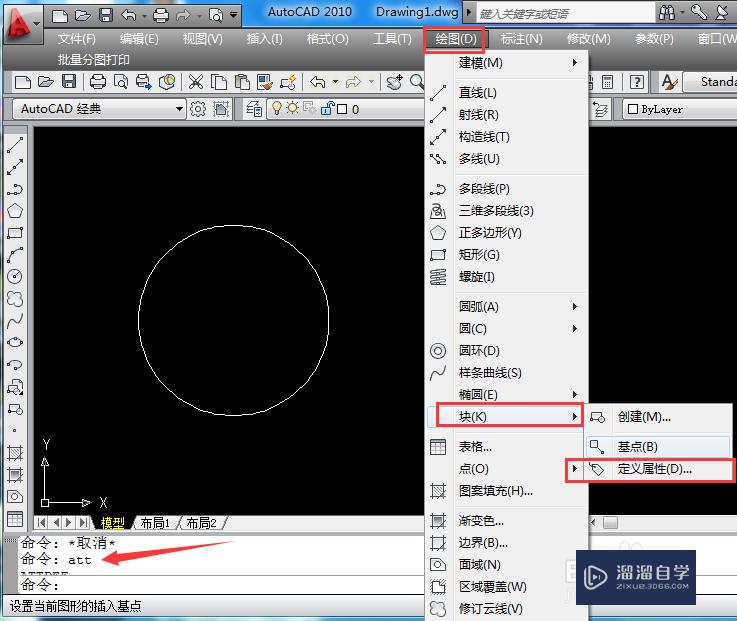The width and height of the screenshot is (737, 621).
Task: Toggle layer 0 on/off lightbulb icon
Action: pos(277,109)
